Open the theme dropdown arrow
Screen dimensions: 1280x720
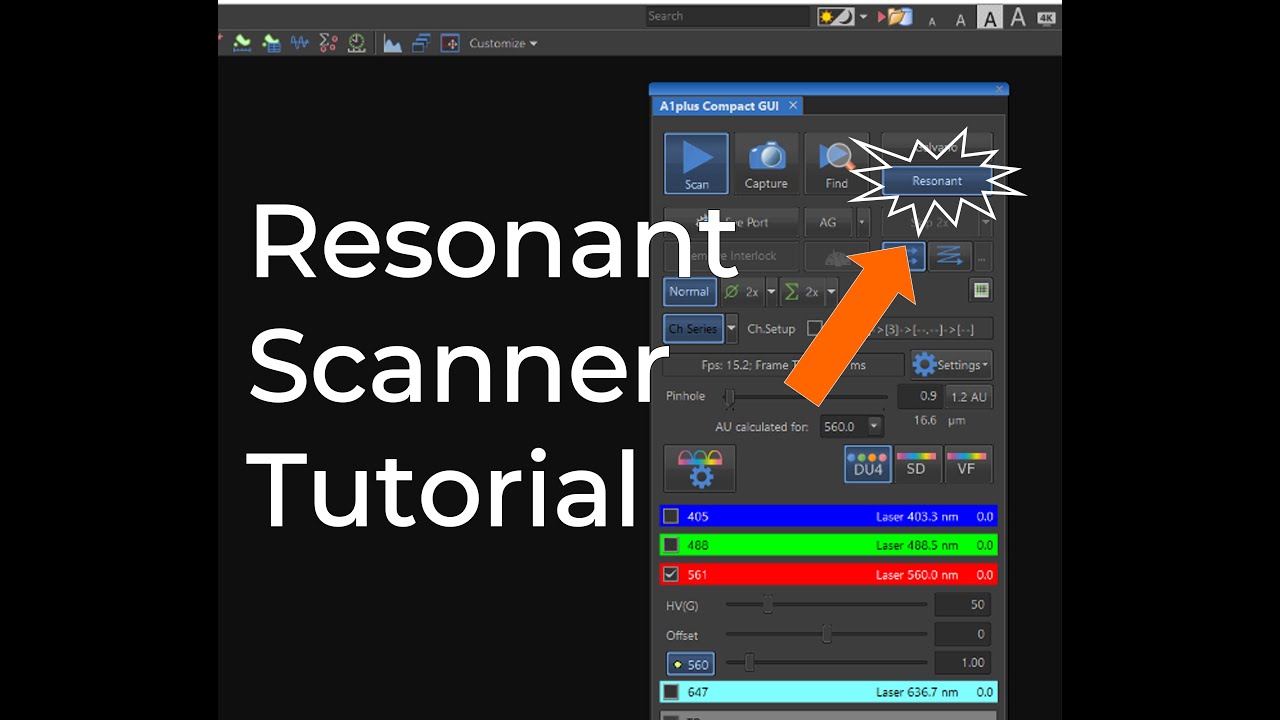(863, 18)
